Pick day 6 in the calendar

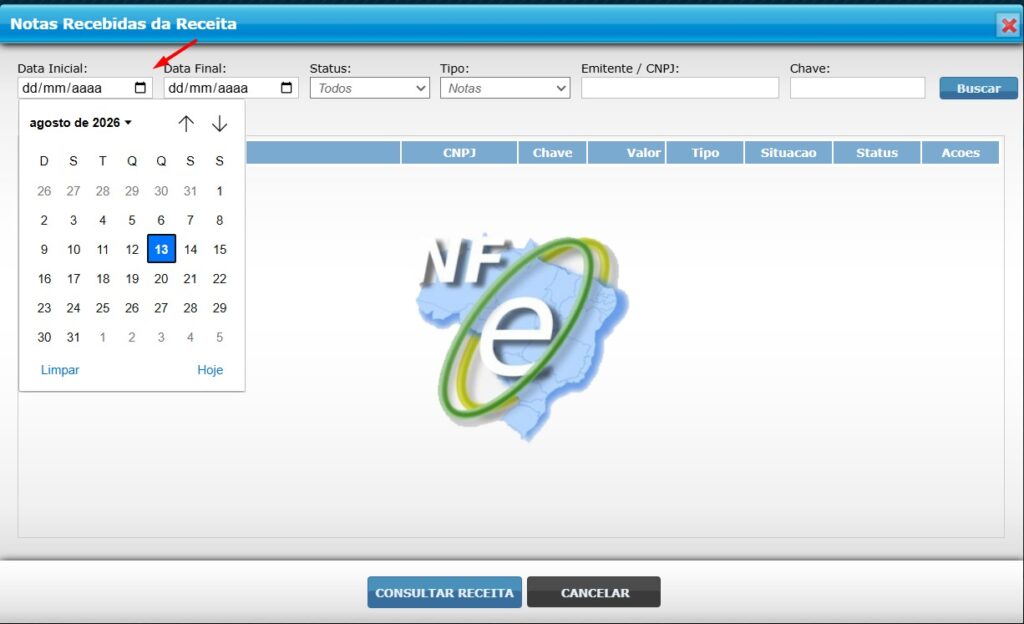(161, 220)
